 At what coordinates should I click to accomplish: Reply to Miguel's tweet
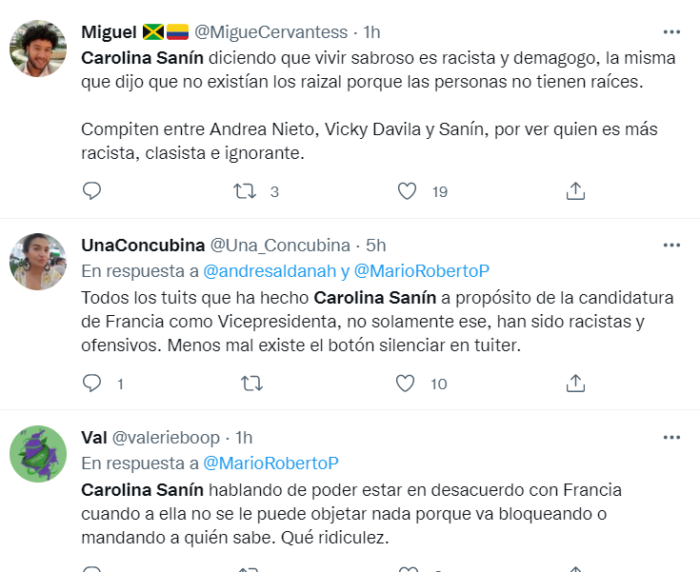(x=92, y=190)
